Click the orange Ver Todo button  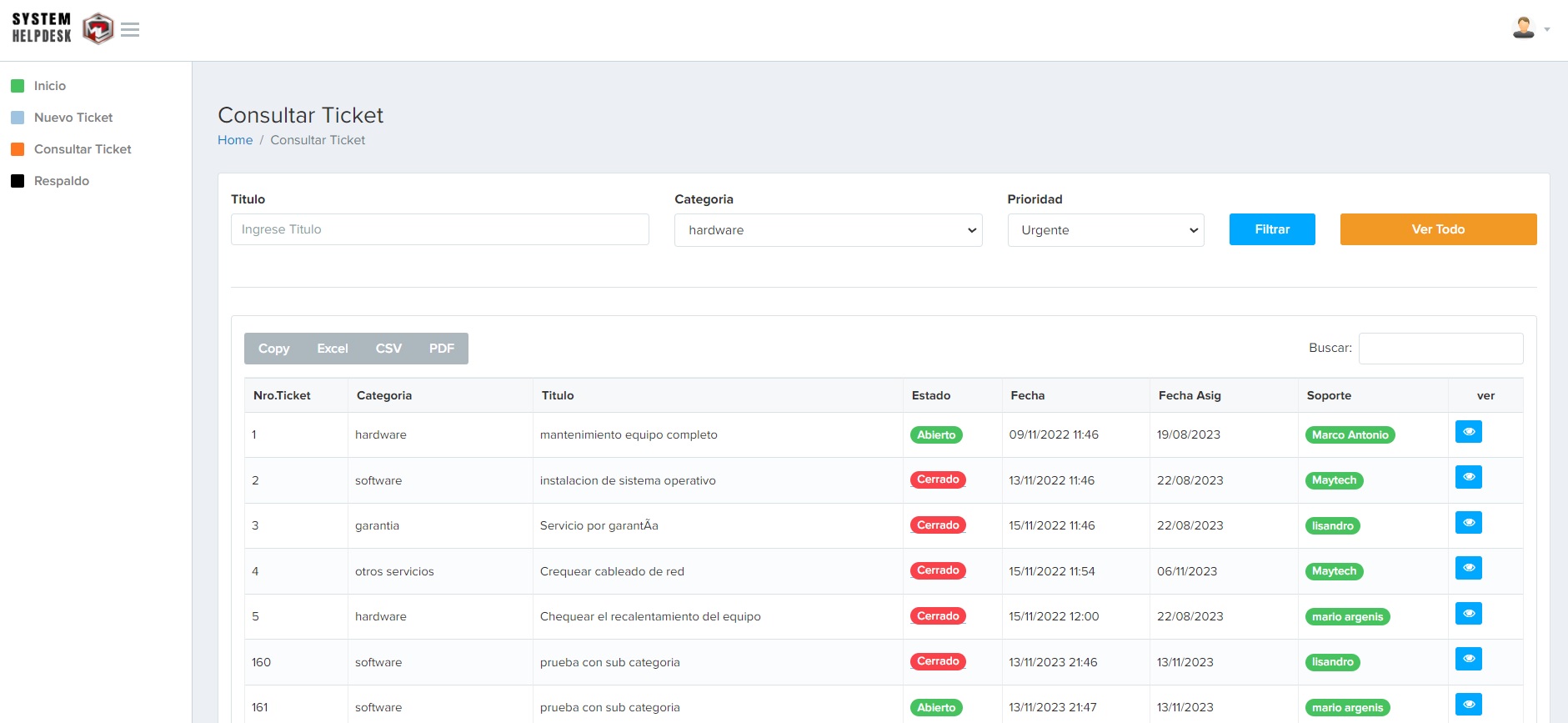click(x=1438, y=229)
